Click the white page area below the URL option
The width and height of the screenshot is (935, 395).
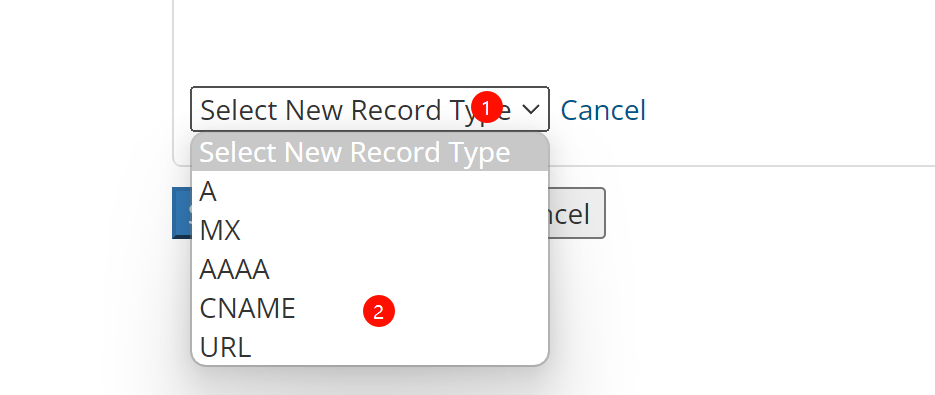[370, 381]
